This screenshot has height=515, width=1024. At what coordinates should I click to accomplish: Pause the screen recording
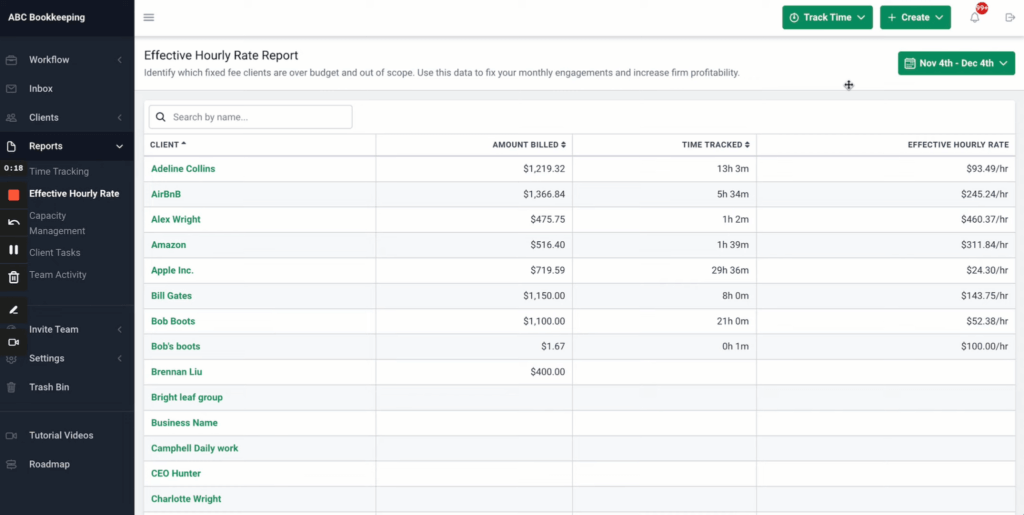13,249
